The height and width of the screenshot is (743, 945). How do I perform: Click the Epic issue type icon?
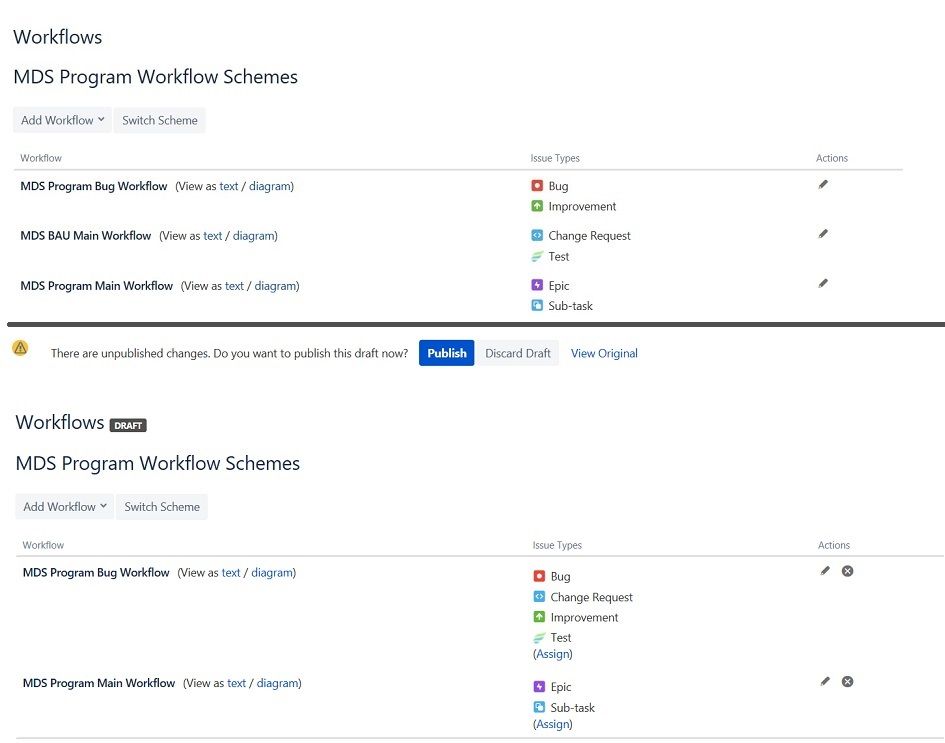tap(538, 285)
